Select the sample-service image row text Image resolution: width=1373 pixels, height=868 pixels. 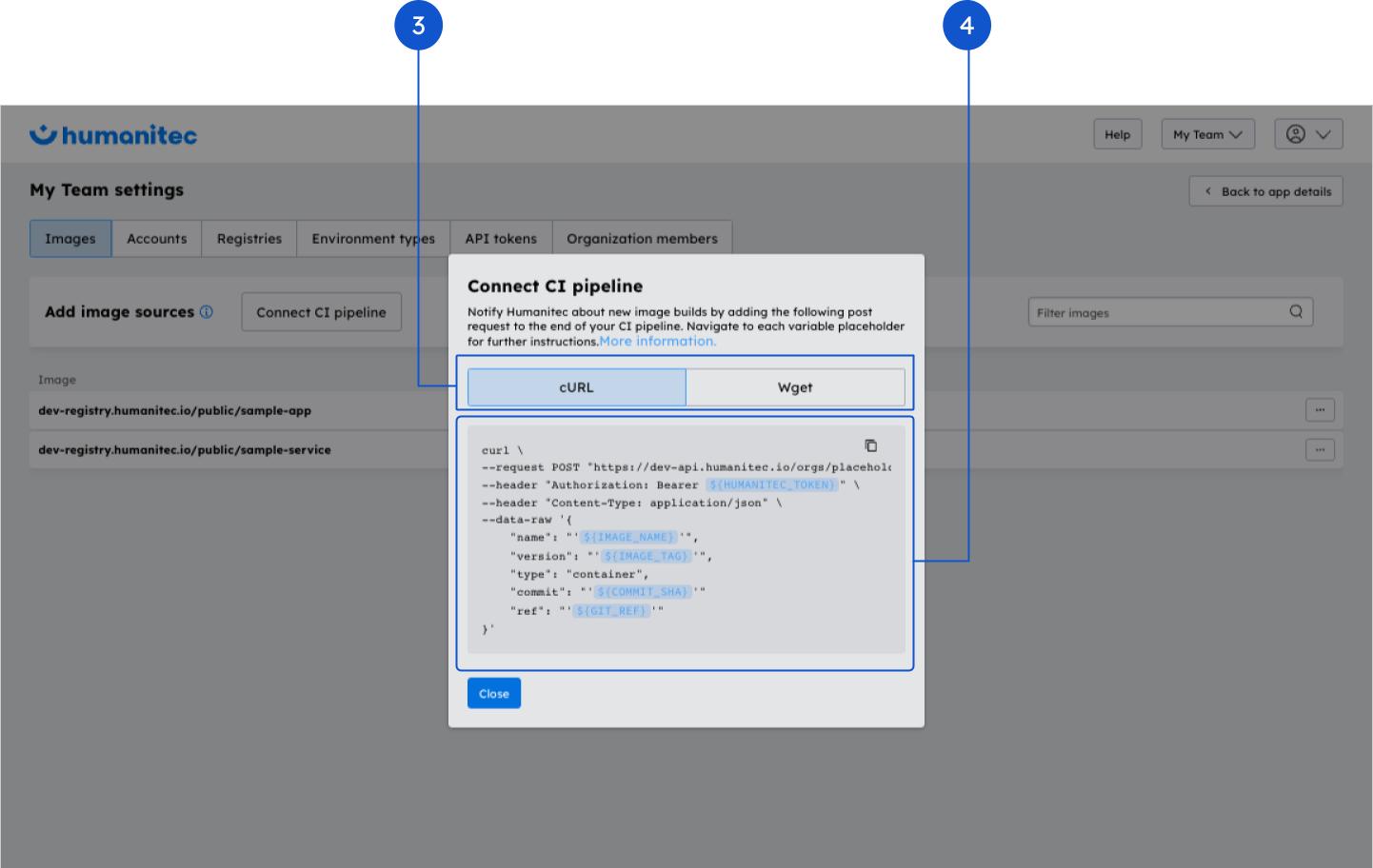pyautogui.click(x=185, y=450)
